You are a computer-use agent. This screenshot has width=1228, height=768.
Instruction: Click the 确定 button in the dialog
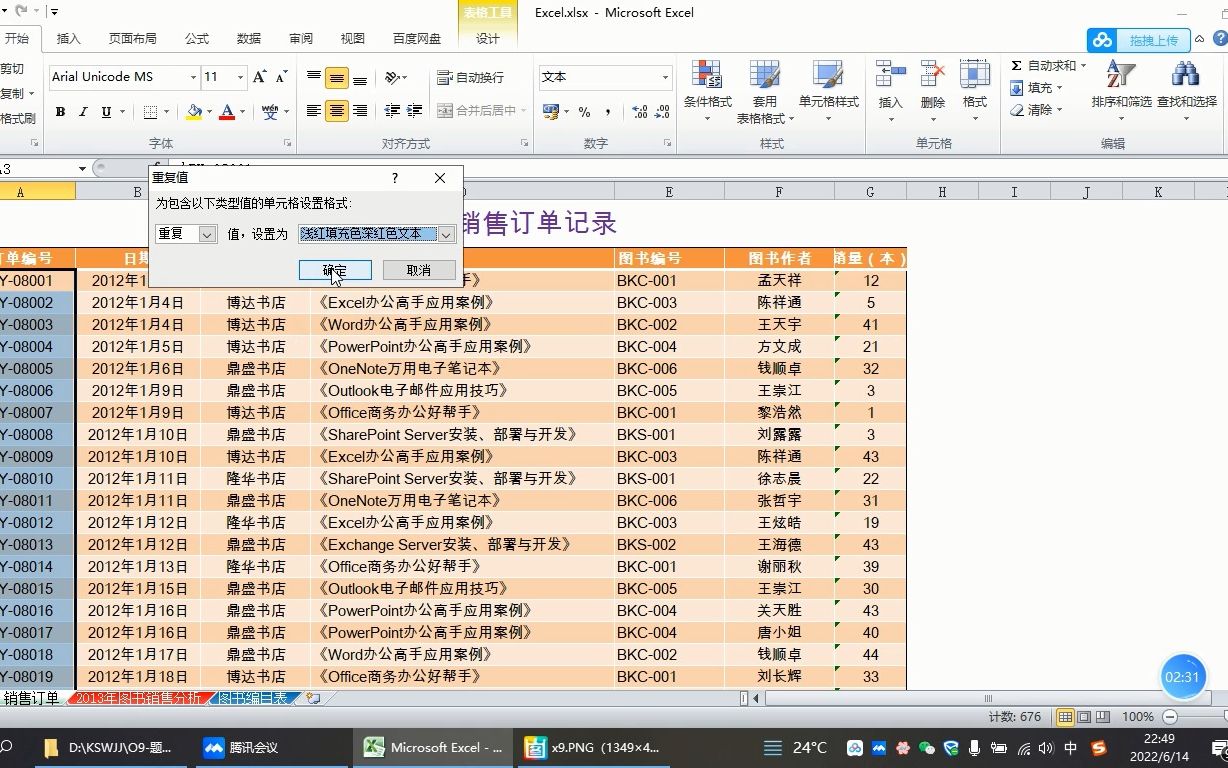(x=333, y=270)
